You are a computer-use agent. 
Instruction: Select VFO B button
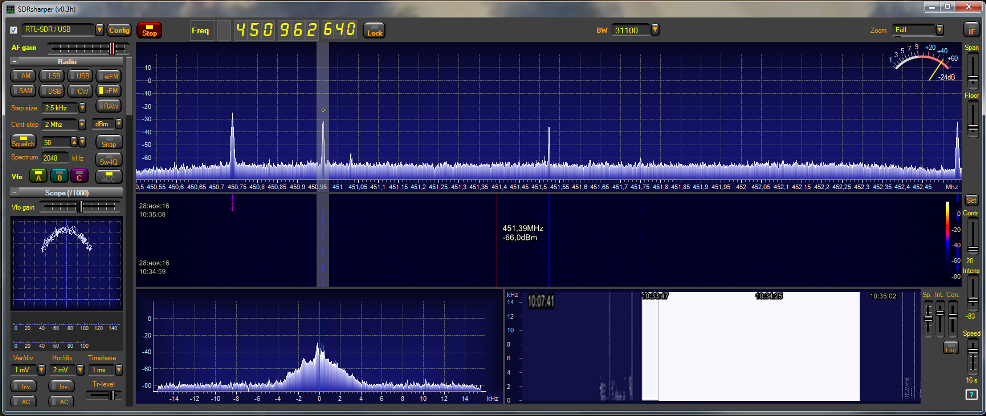tap(59, 176)
